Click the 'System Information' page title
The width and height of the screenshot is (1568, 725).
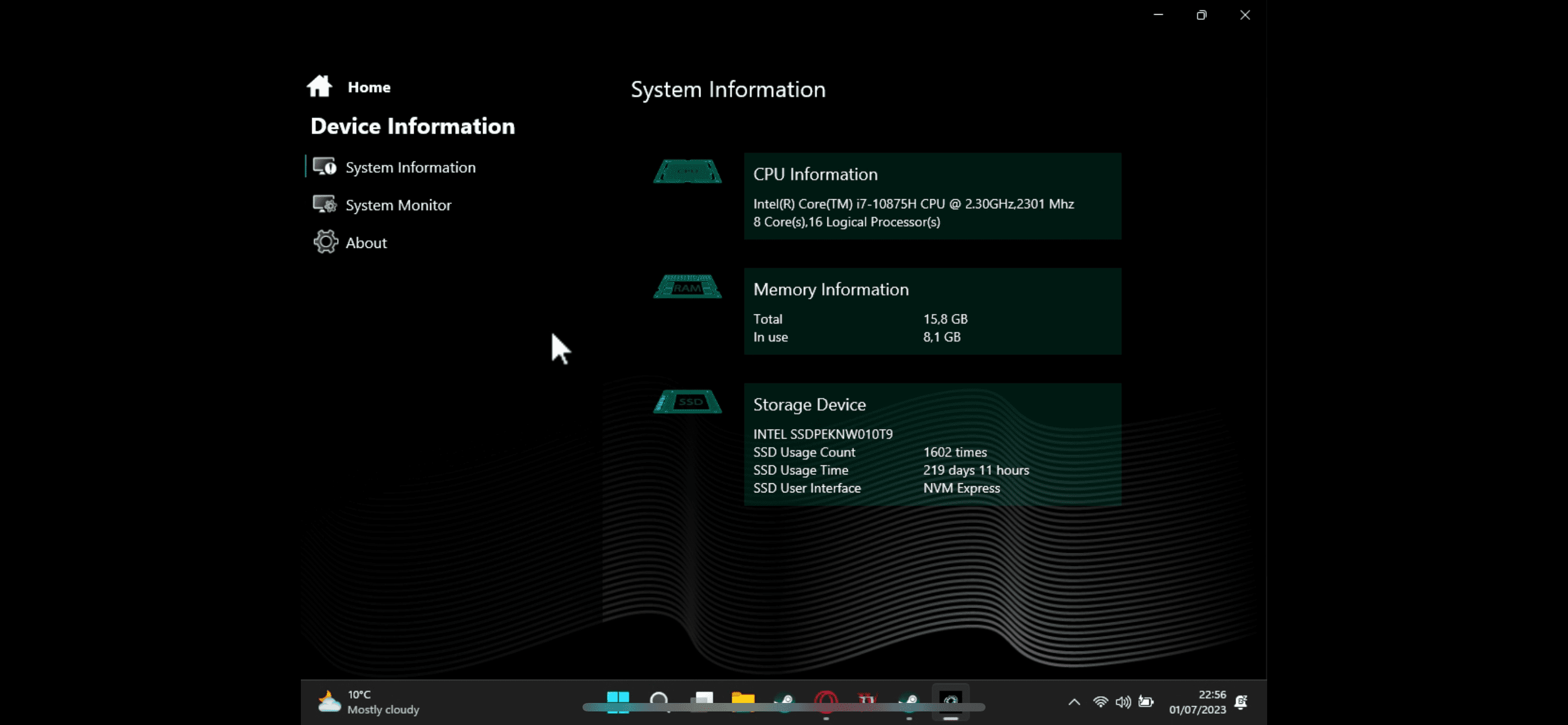(x=728, y=89)
